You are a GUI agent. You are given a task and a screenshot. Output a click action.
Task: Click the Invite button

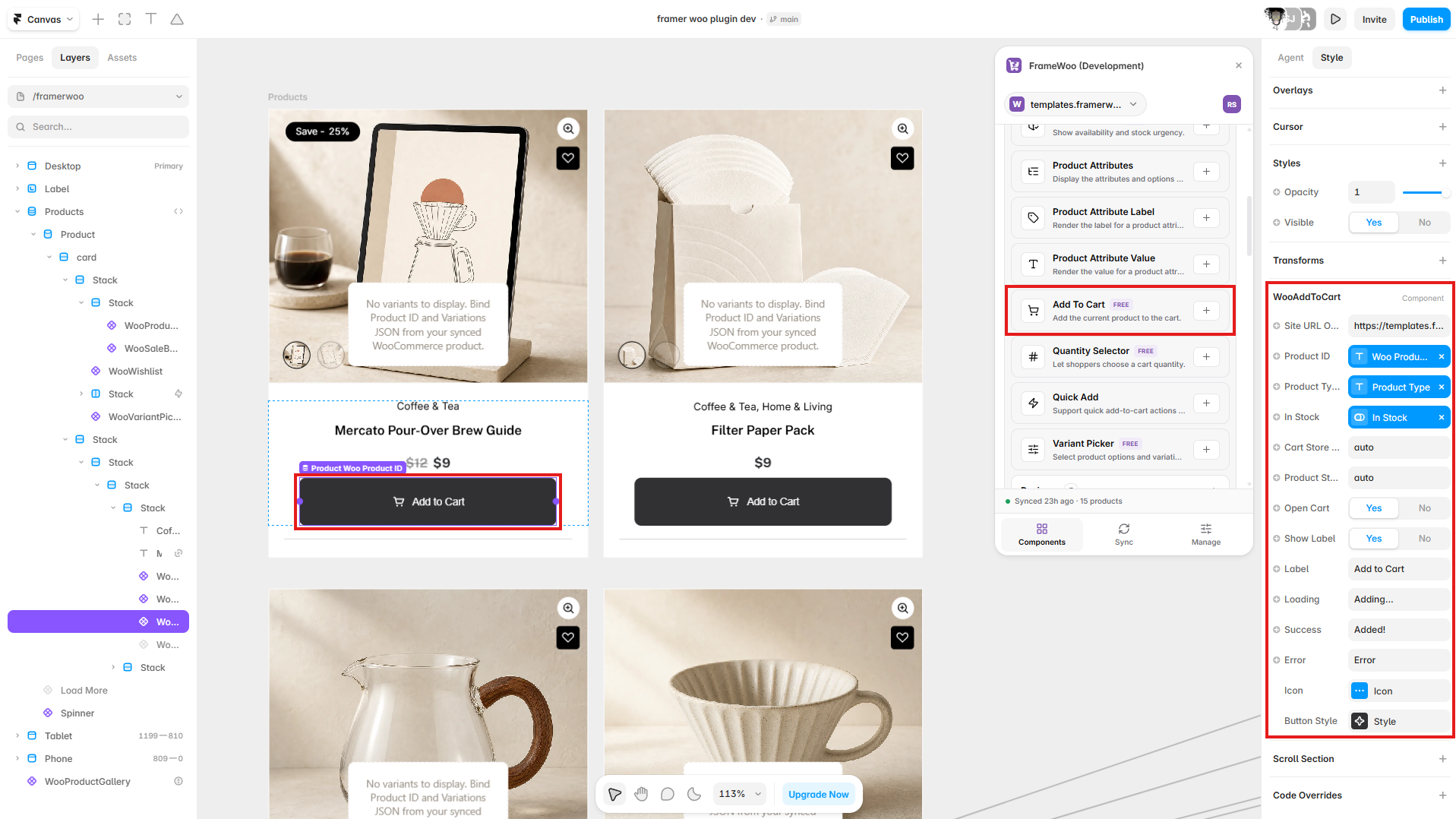tap(1373, 19)
